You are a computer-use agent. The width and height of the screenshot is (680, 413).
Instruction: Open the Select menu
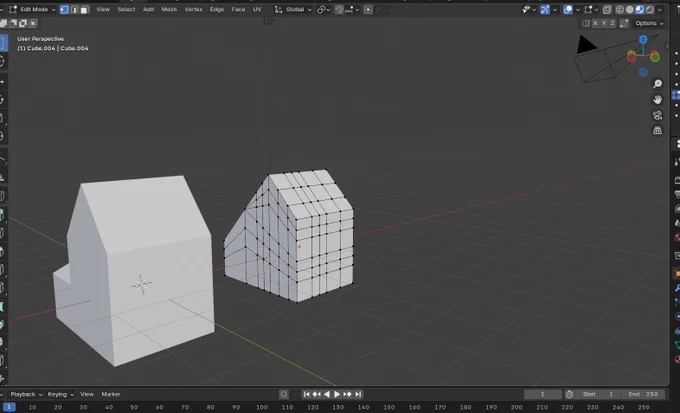tap(126, 9)
